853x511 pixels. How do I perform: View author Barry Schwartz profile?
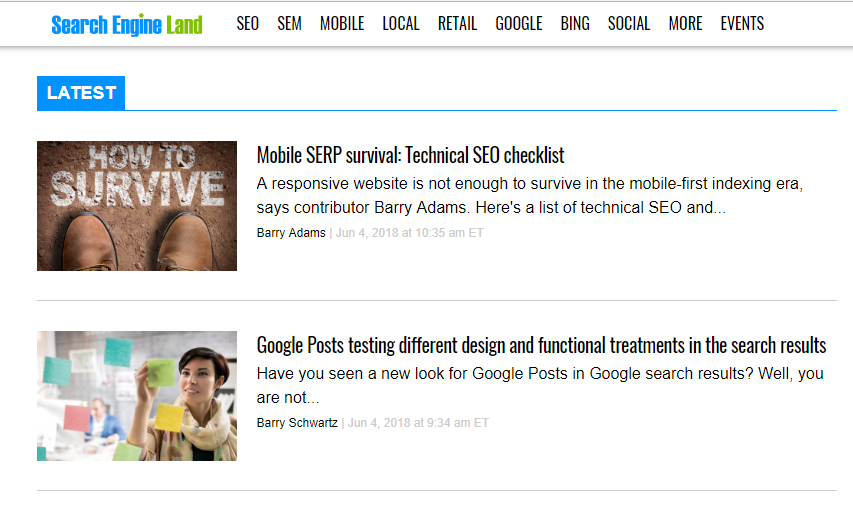click(297, 423)
